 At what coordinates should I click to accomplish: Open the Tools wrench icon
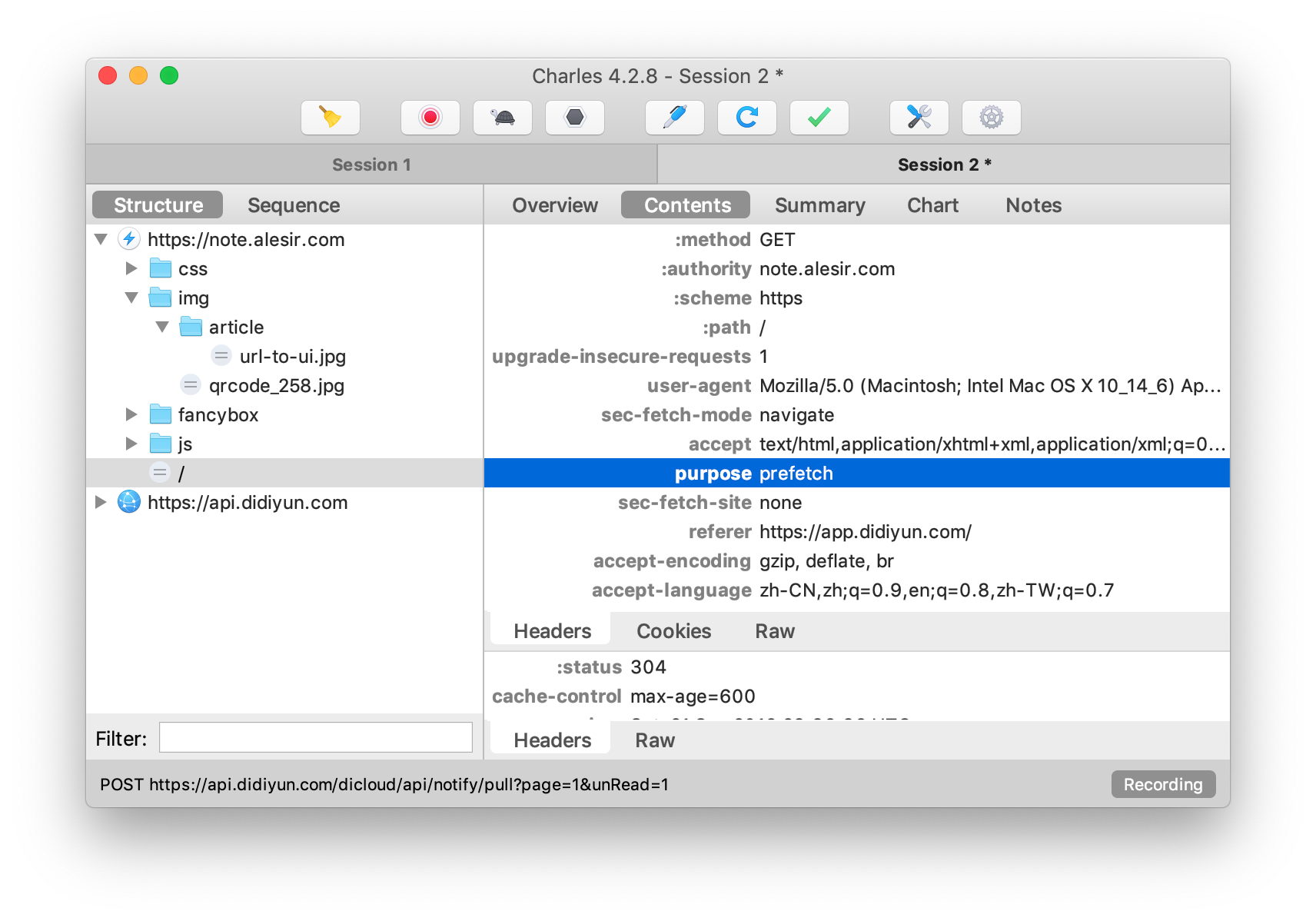click(919, 118)
